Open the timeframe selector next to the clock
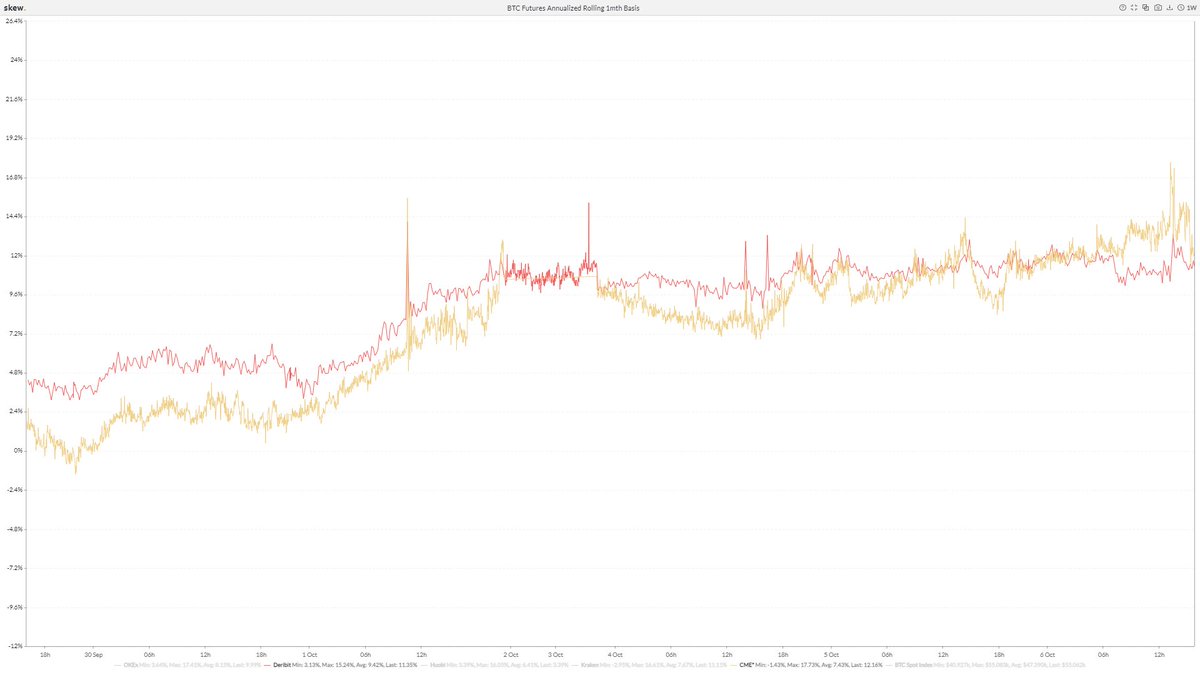 click(x=1192, y=7)
